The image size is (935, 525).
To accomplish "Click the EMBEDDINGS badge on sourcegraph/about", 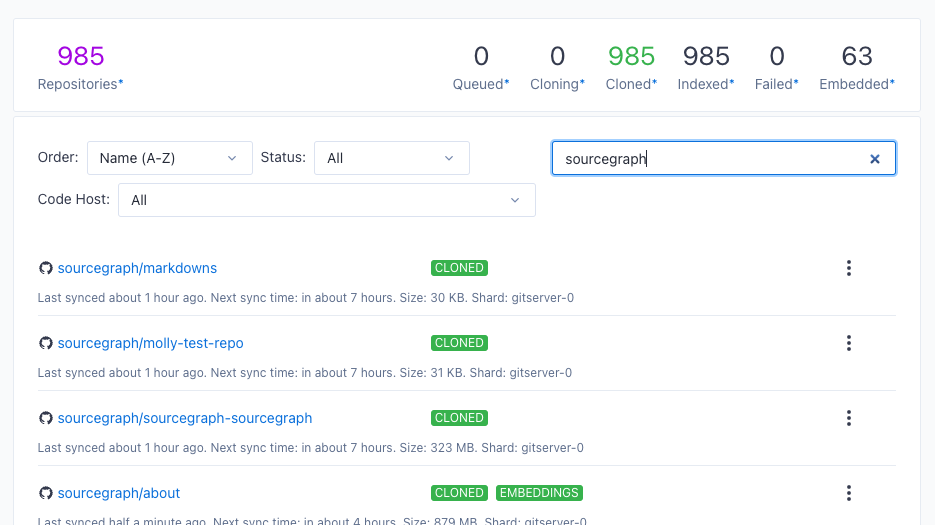I will pyautogui.click(x=539, y=493).
